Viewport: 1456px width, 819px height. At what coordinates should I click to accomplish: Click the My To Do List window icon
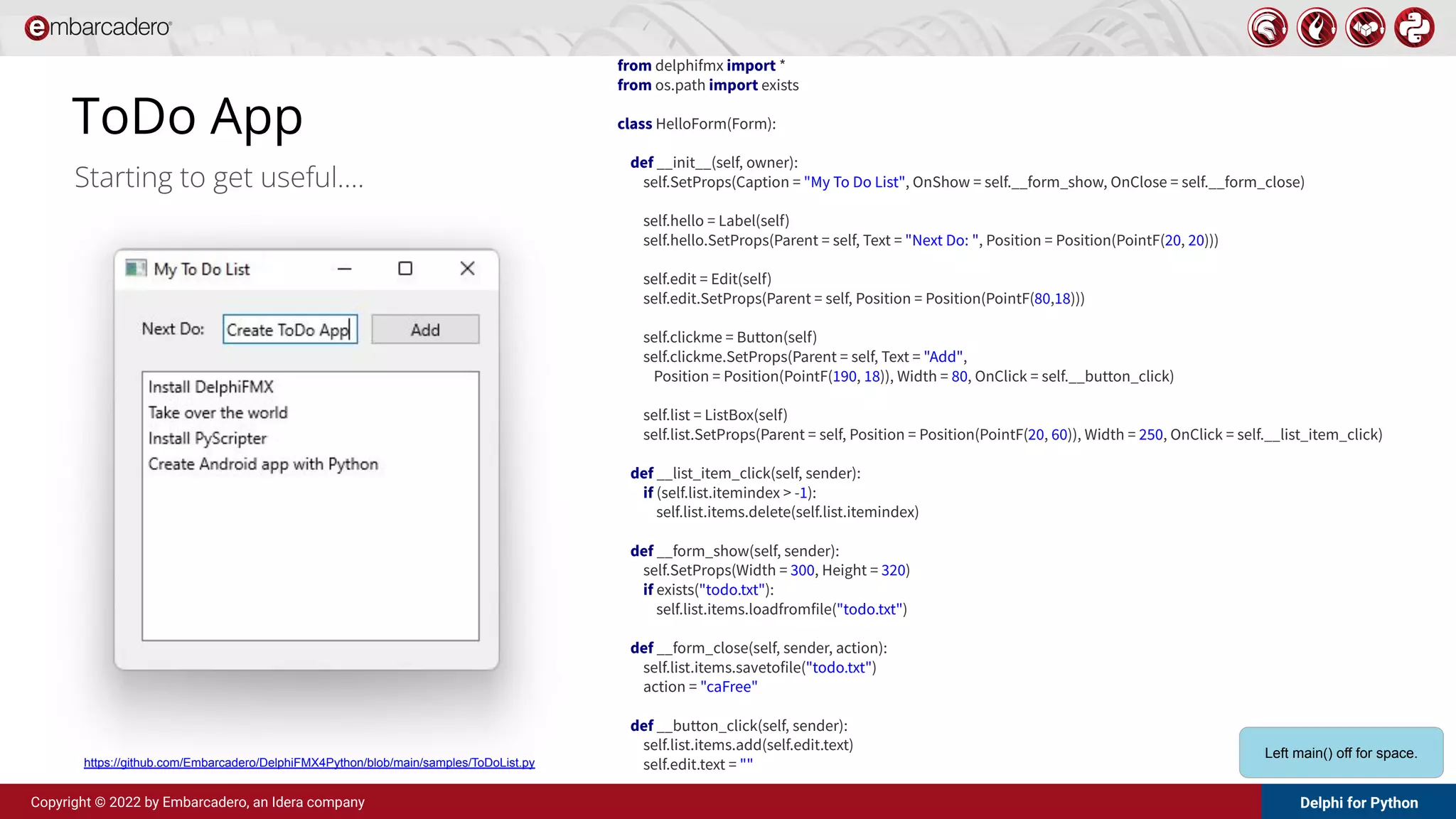[x=135, y=269]
